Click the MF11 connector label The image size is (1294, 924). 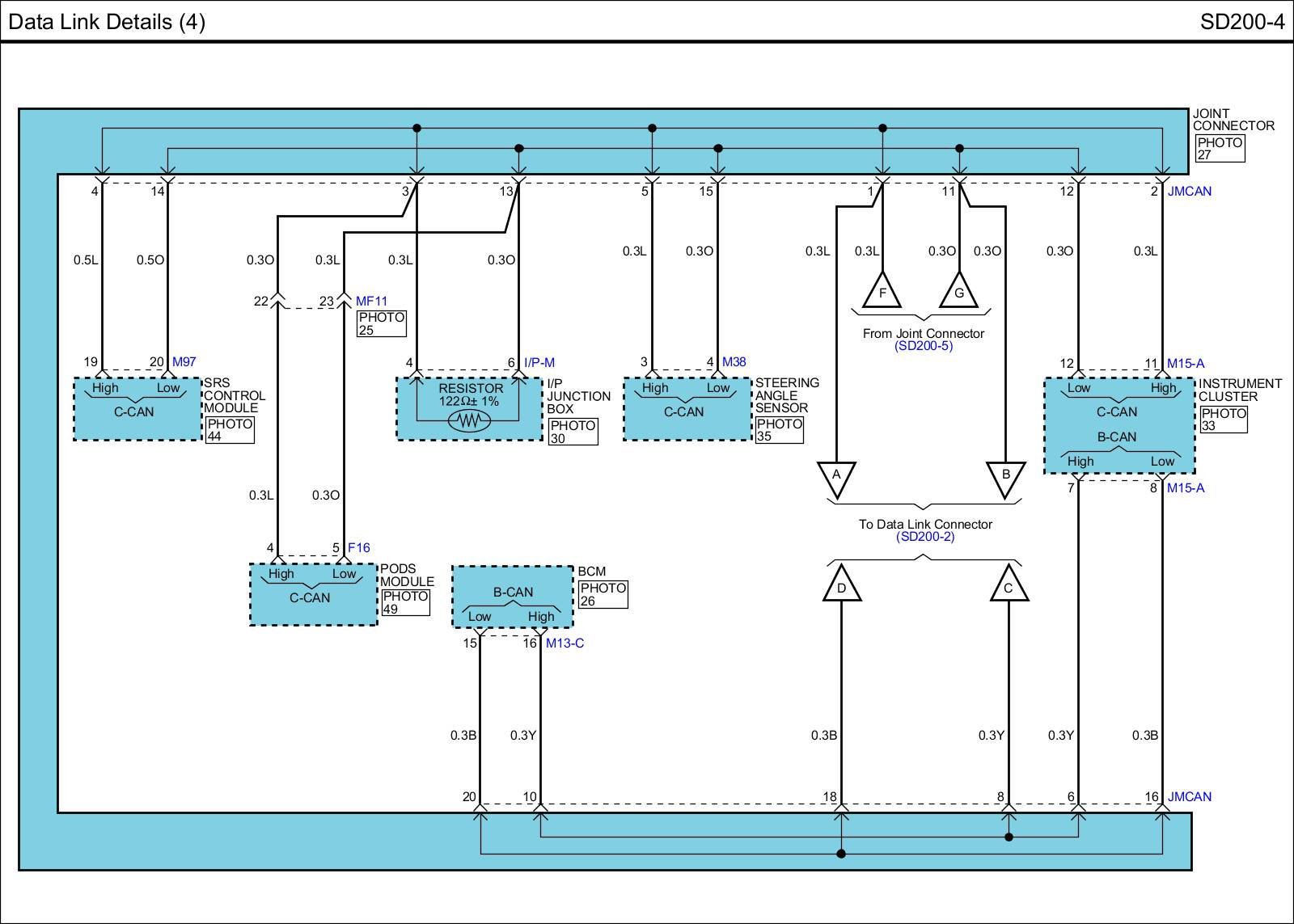[371, 302]
